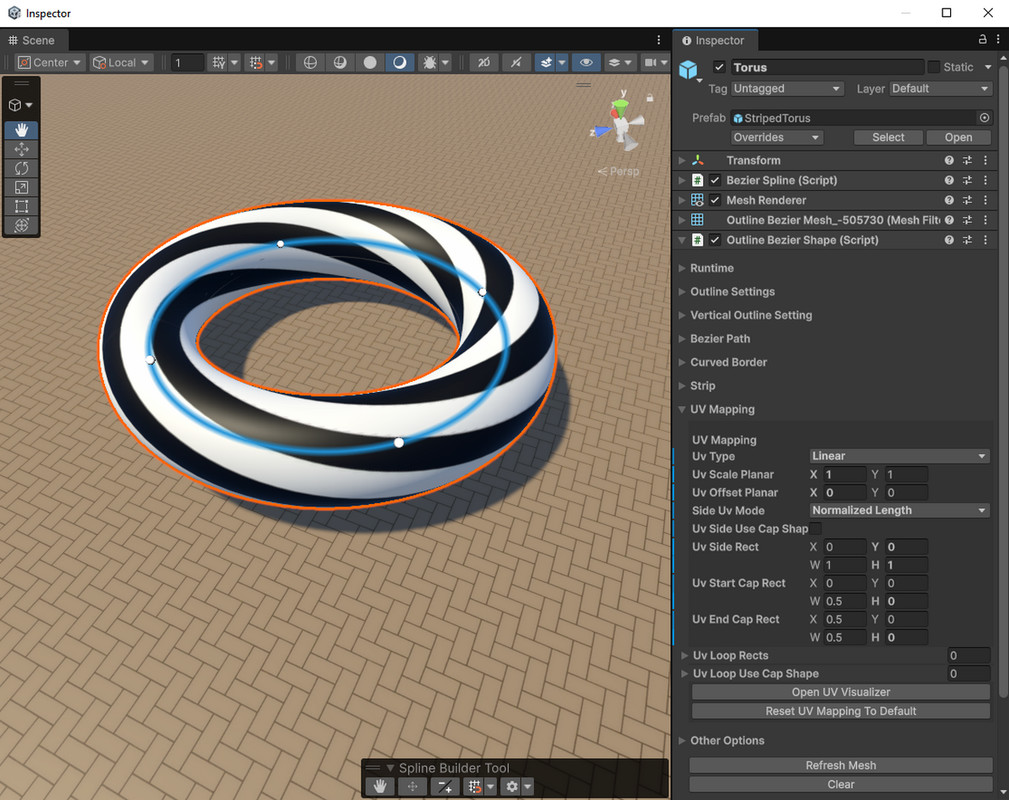Select the Rect tool in left toolbar
Screen dimensions: 1009x800
click(21, 206)
